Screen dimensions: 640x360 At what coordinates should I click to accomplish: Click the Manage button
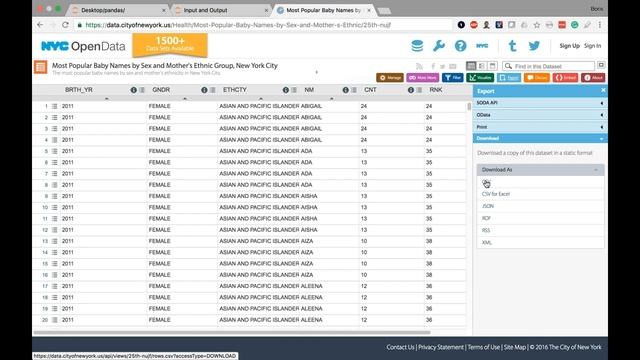point(390,78)
